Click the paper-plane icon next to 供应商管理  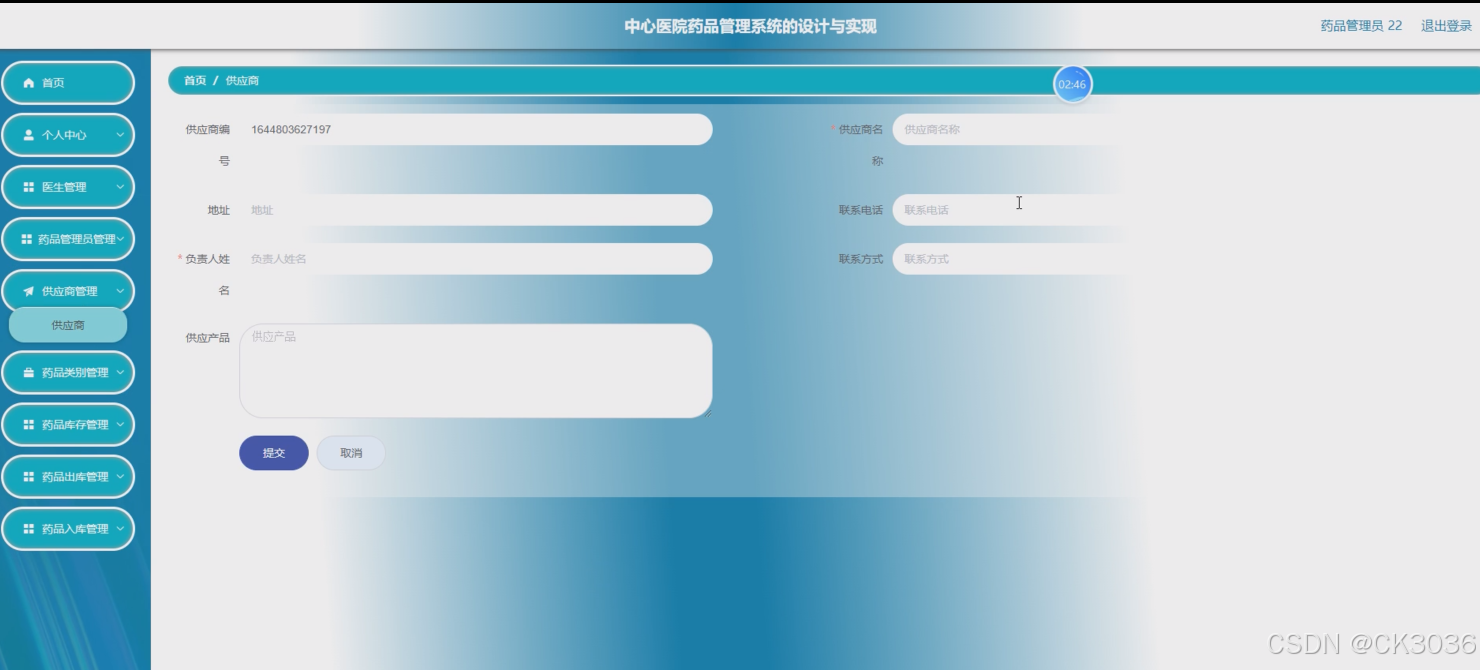[29, 291]
